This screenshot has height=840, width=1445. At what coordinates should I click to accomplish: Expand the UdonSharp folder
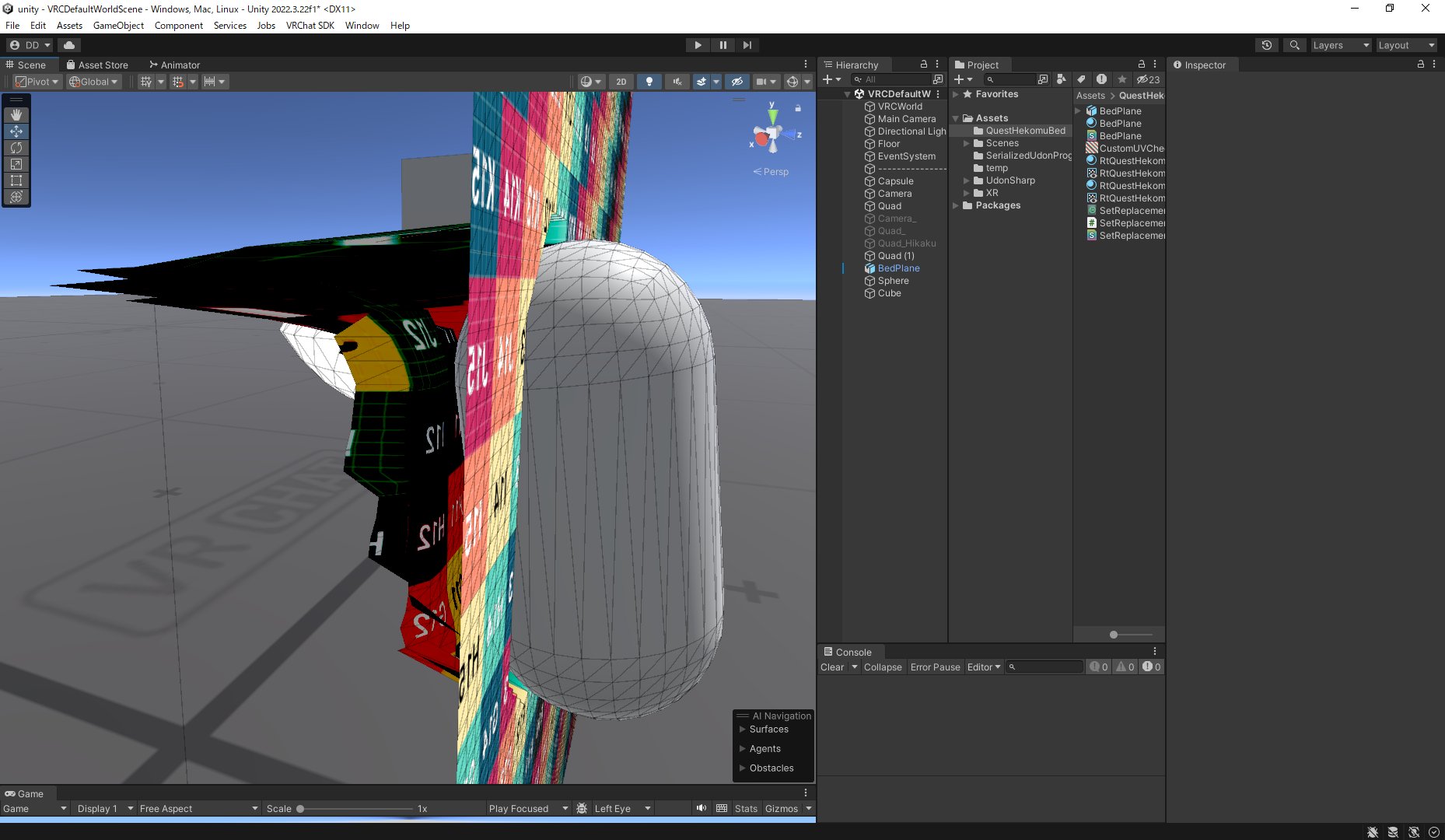(x=967, y=180)
